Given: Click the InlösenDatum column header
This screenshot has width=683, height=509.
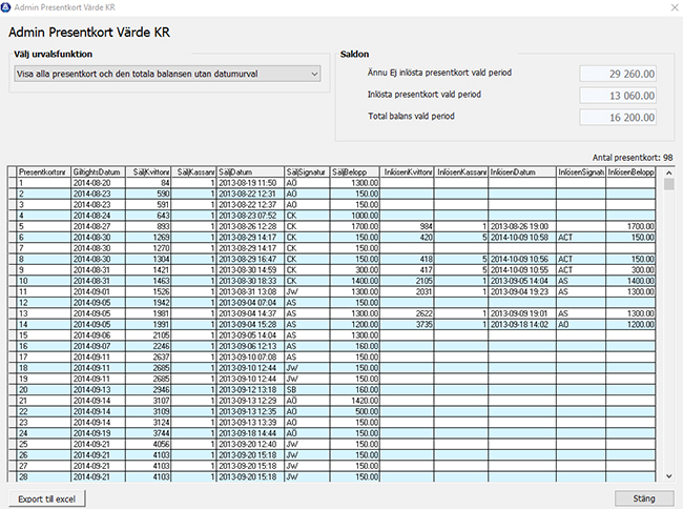Looking at the screenshot, I should click(523, 172).
